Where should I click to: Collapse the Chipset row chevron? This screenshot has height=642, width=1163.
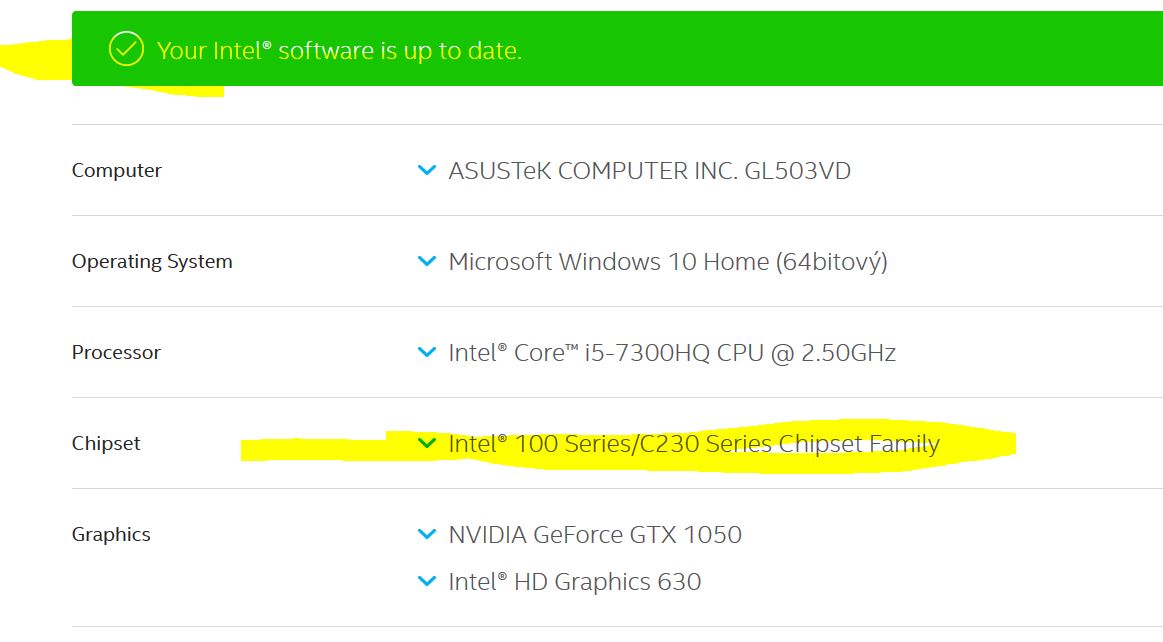point(427,444)
